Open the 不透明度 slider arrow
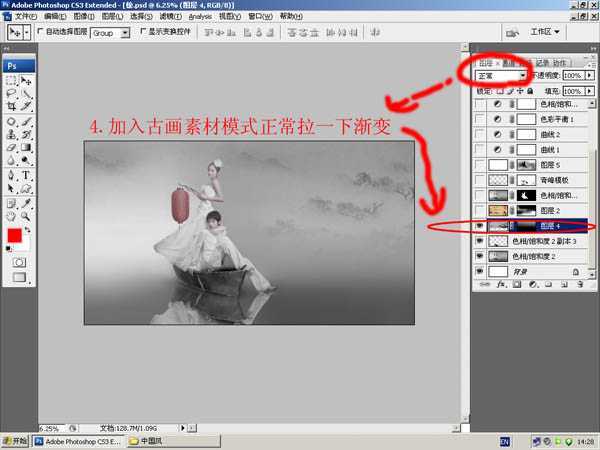Viewport: 600px width, 450px height. [x=590, y=75]
